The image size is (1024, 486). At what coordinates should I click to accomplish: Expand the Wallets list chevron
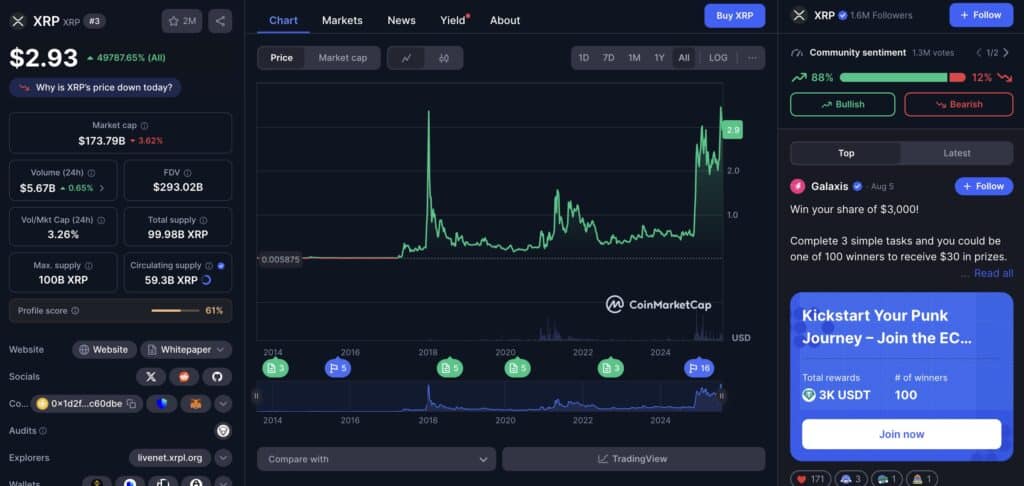tap(223, 483)
